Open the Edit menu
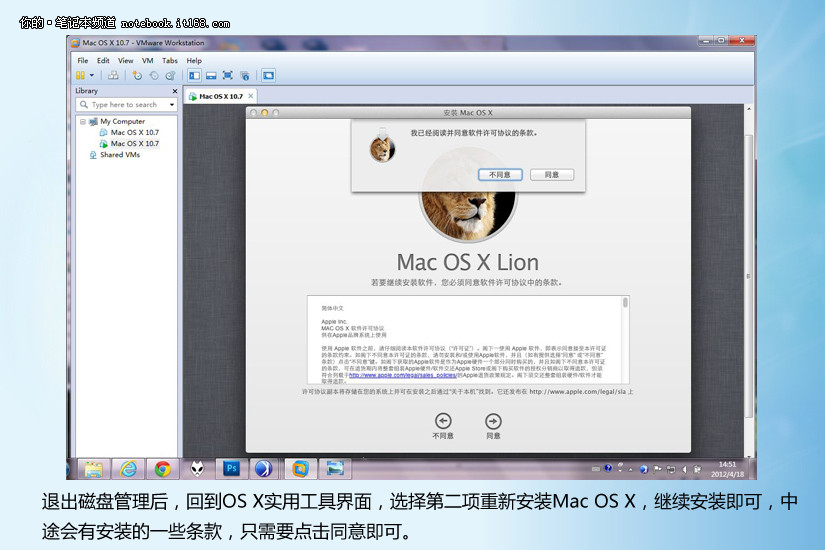 point(103,61)
